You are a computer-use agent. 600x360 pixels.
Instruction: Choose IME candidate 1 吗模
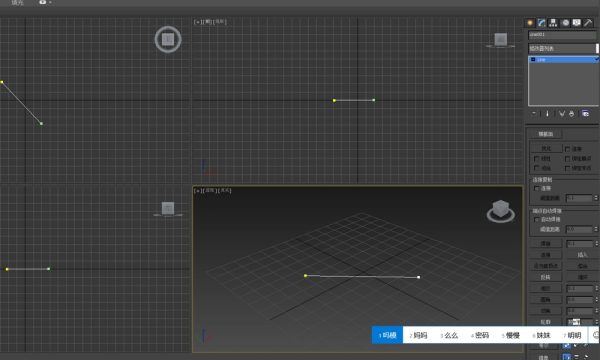387,335
